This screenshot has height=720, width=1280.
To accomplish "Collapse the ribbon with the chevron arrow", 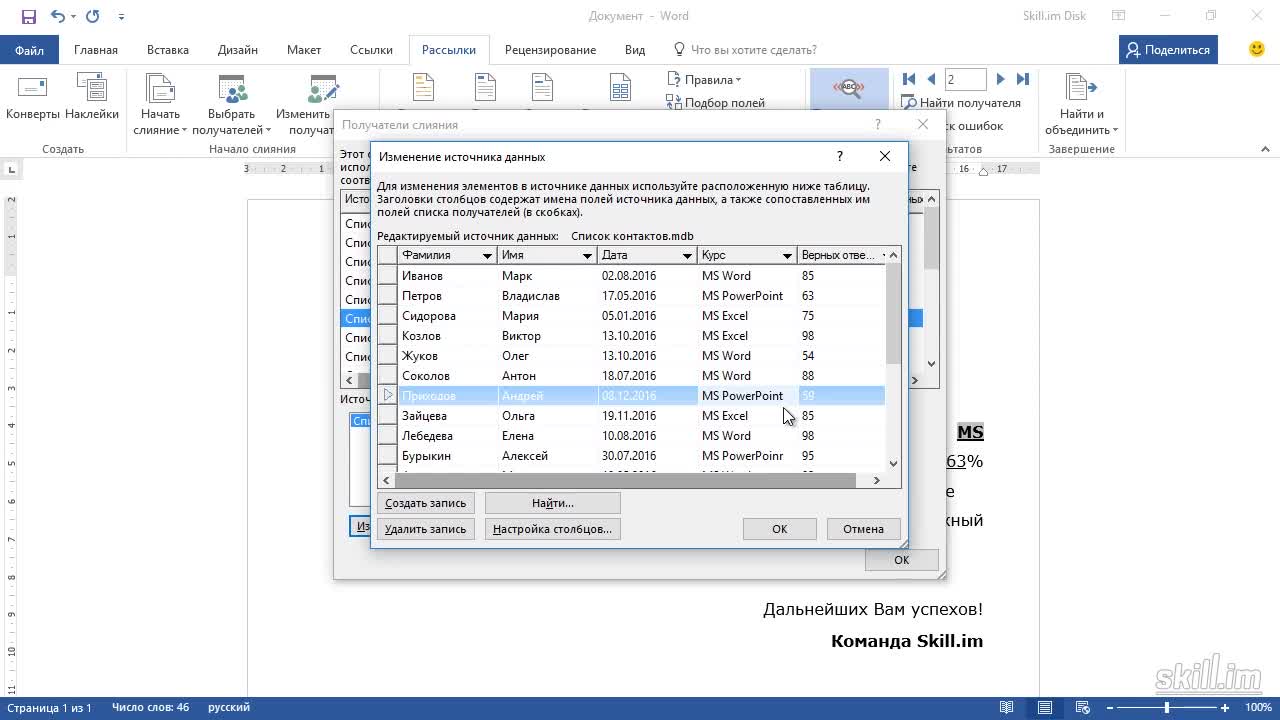I will click(x=1265, y=150).
